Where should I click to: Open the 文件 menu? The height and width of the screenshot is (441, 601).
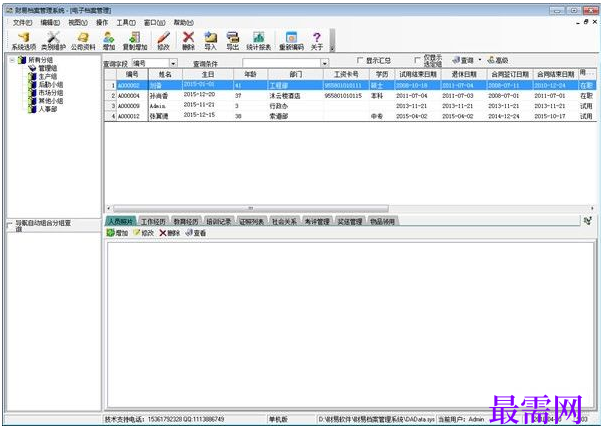tap(22, 23)
